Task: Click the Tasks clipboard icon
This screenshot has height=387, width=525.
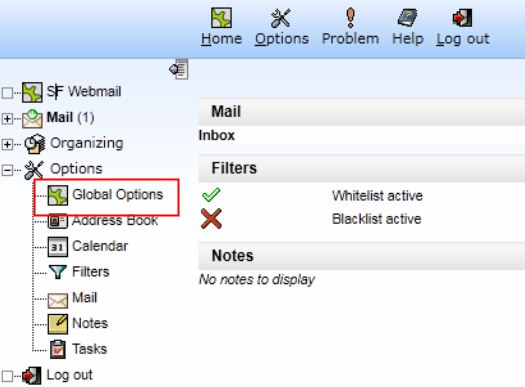Action: click(x=58, y=349)
